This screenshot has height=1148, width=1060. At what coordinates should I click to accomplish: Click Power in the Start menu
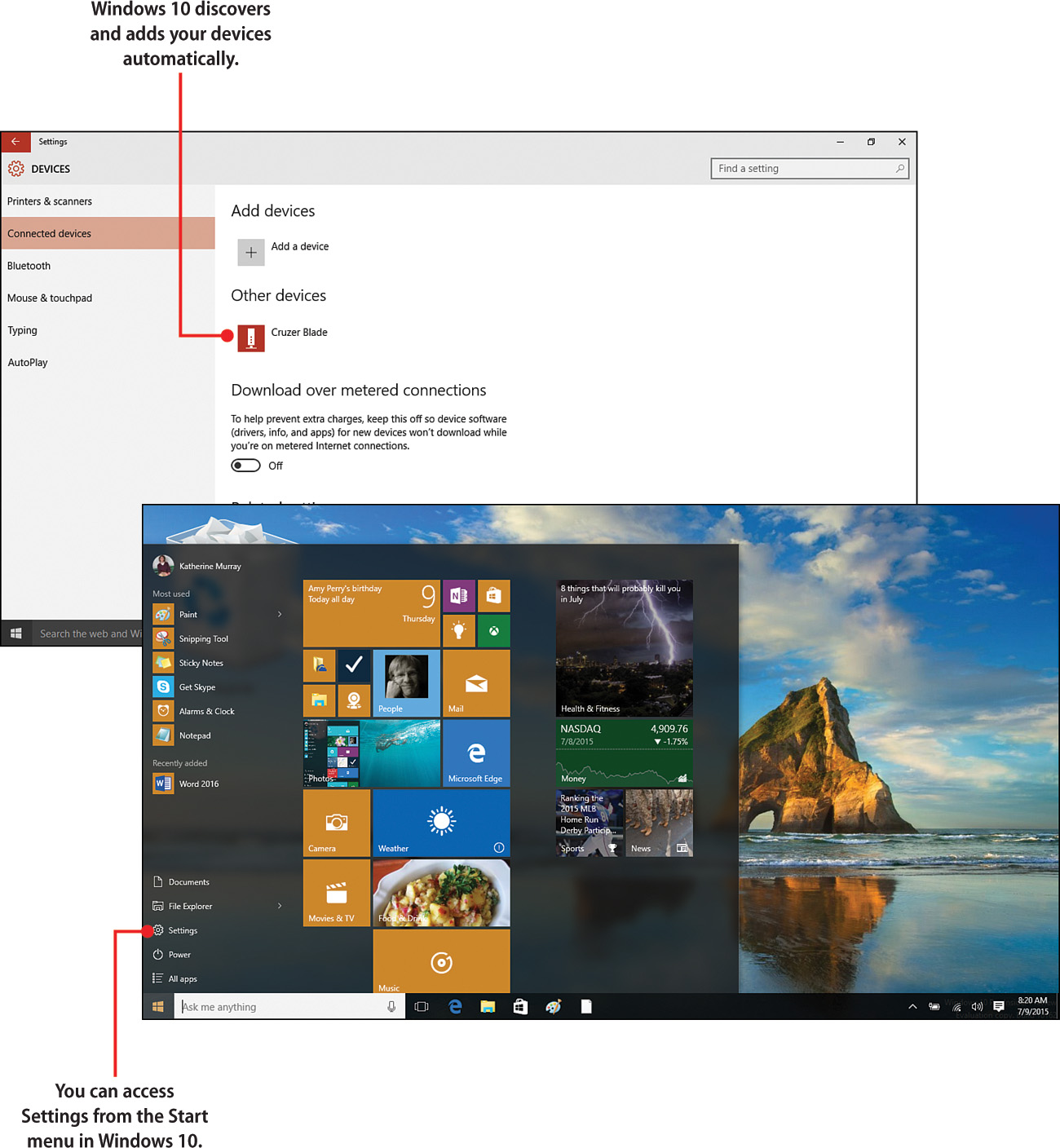pyautogui.click(x=172, y=955)
